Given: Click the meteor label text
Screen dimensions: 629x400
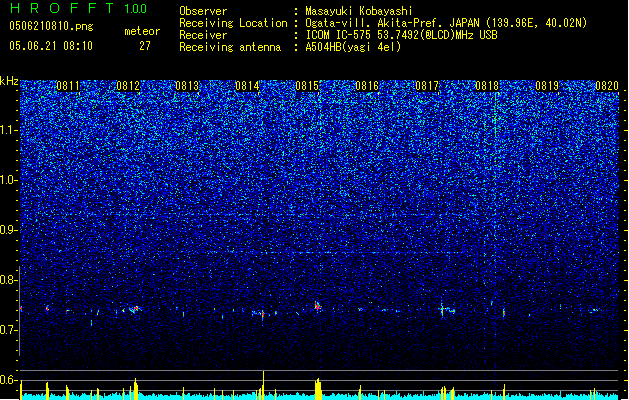Looking at the screenshot, I should coord(142,31).
